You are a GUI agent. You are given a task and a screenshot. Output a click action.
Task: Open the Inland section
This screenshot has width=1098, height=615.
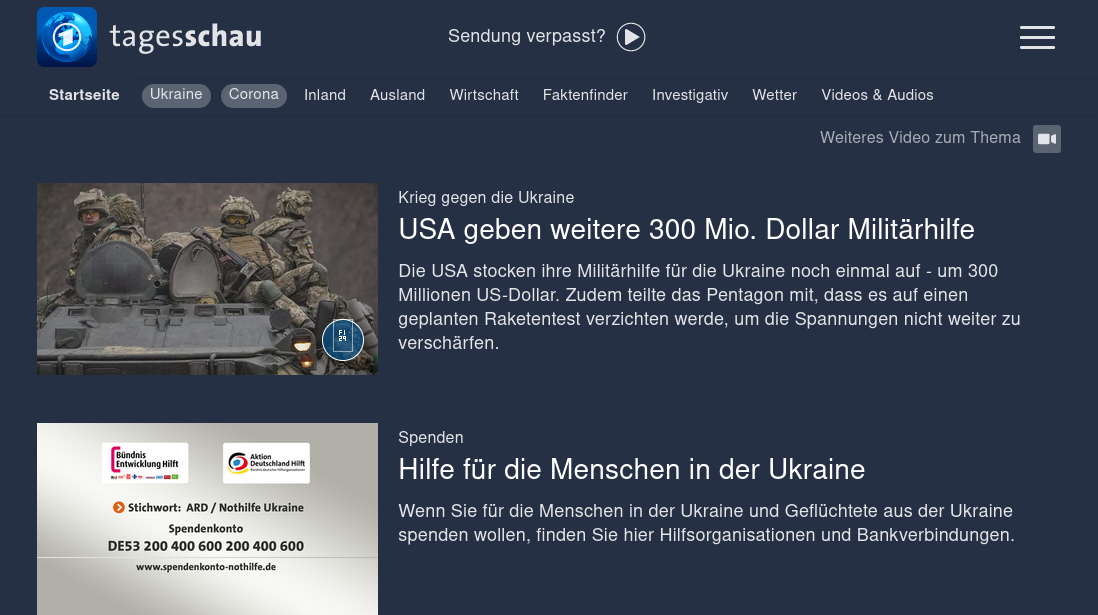[325, 95]
